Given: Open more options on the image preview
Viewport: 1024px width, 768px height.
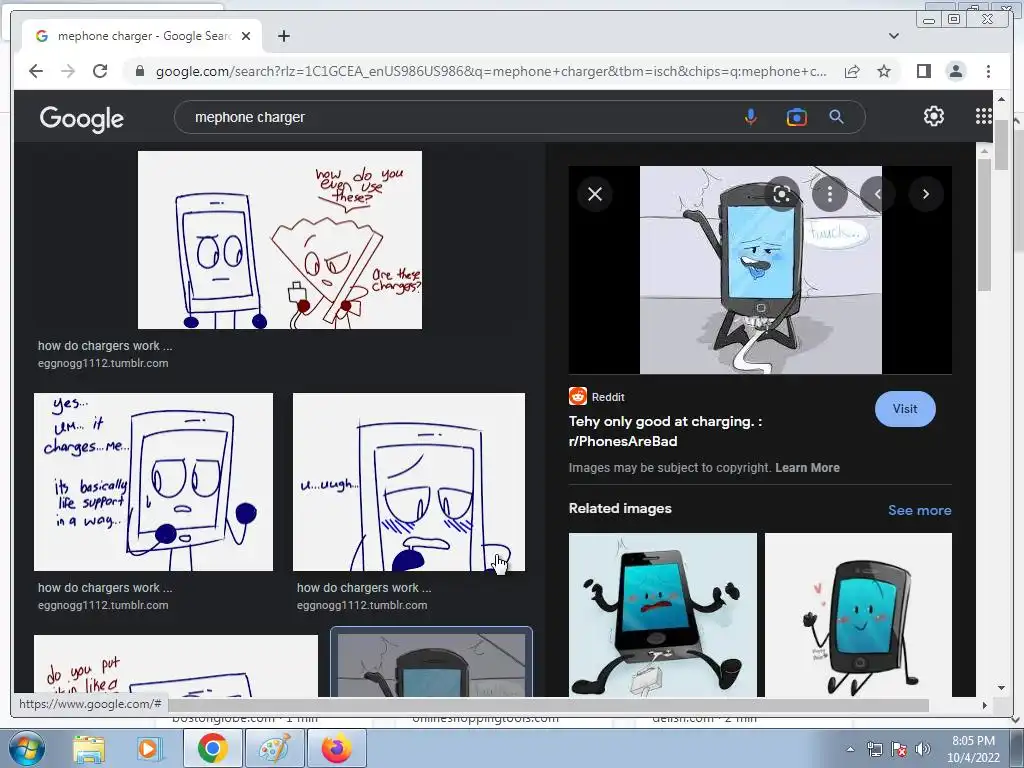Looking at the screenshot, I should click(x=829, y=194).
